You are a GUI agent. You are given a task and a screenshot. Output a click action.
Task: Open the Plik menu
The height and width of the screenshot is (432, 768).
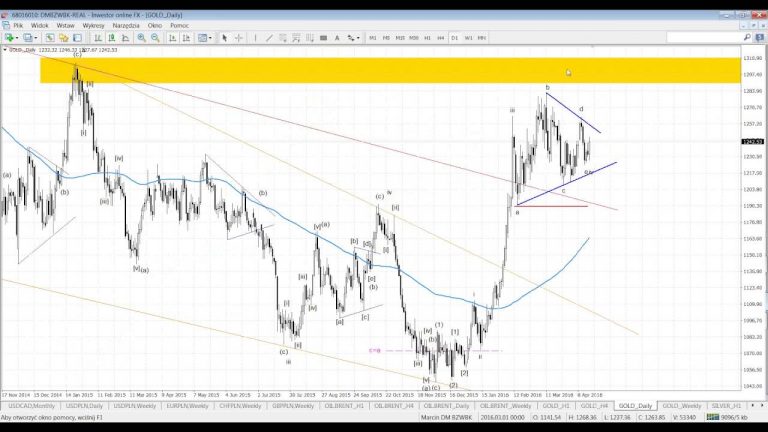coord(18,25)
